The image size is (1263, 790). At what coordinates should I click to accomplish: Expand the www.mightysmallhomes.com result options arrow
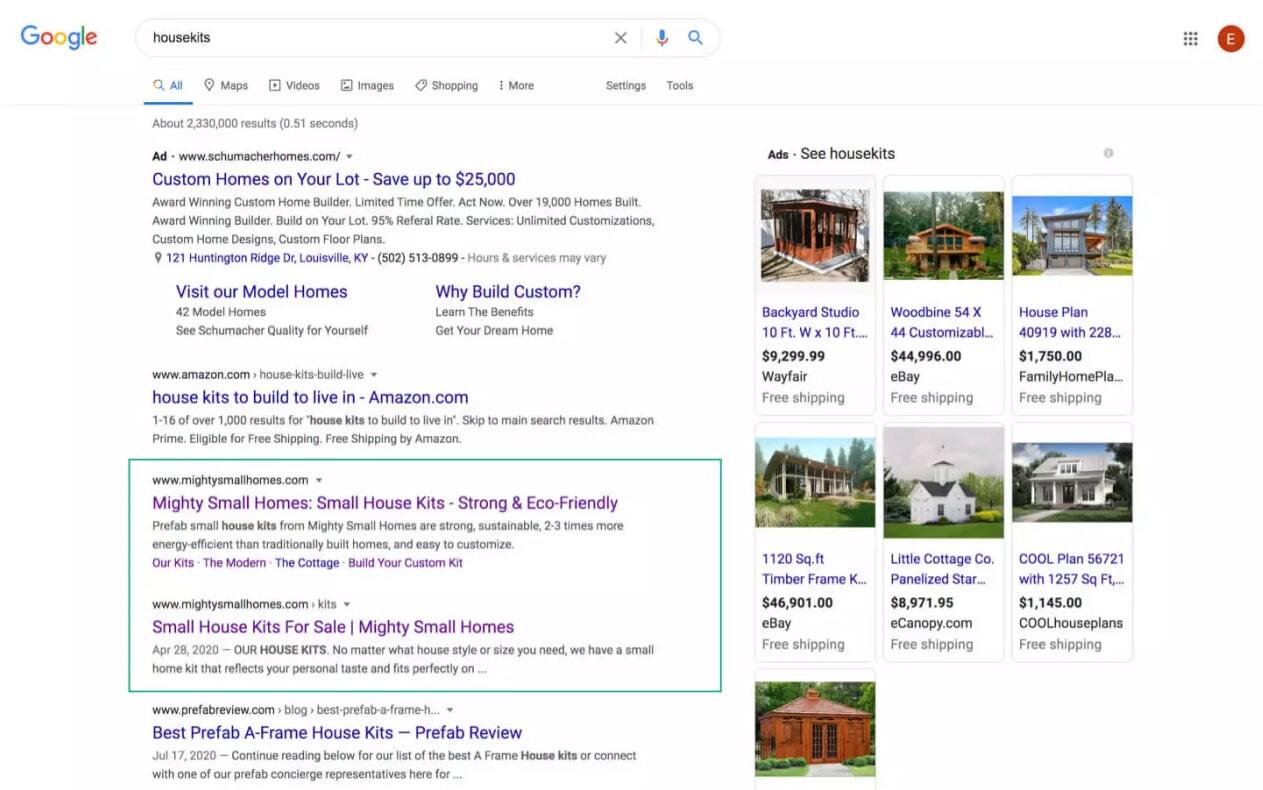(319, 481)
